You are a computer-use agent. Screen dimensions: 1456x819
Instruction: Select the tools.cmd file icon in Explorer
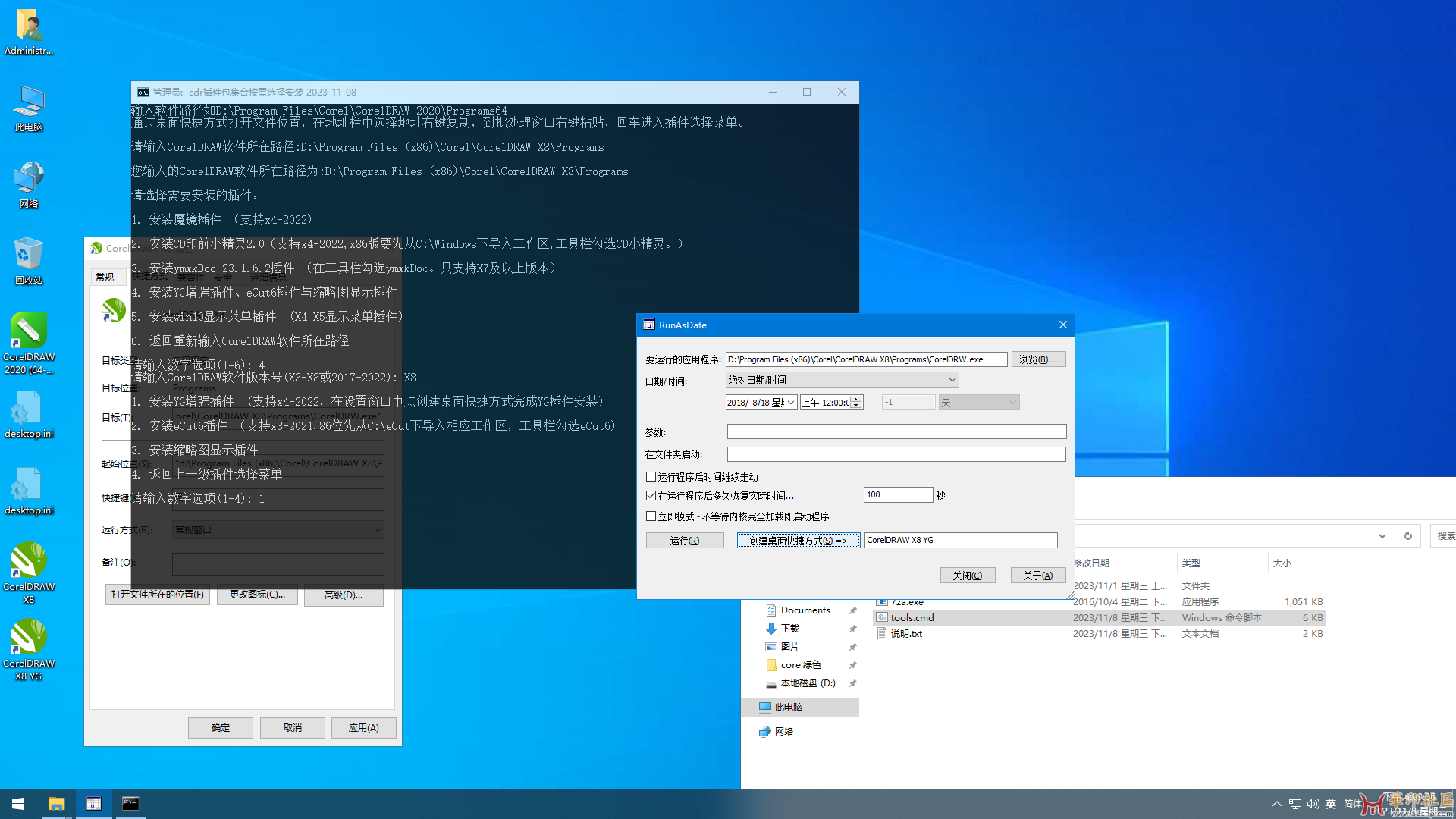(x=882, y=618)
